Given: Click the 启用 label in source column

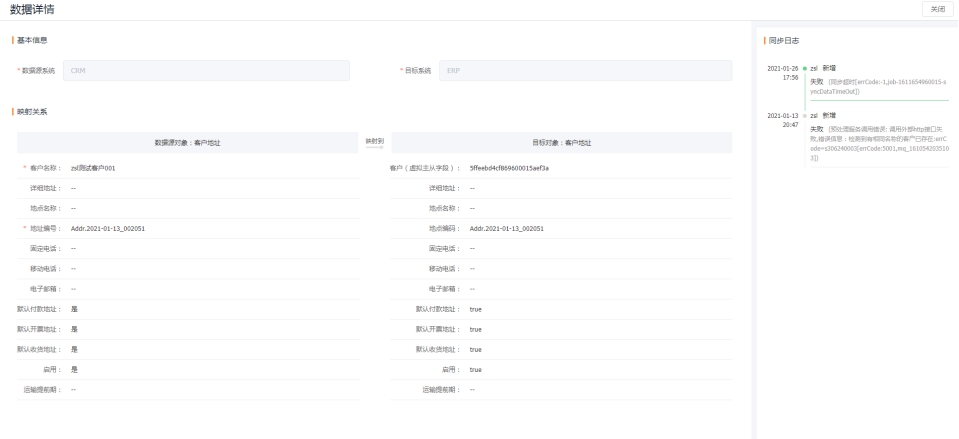Looking at the screenshot, I should (x=52, y=370).
